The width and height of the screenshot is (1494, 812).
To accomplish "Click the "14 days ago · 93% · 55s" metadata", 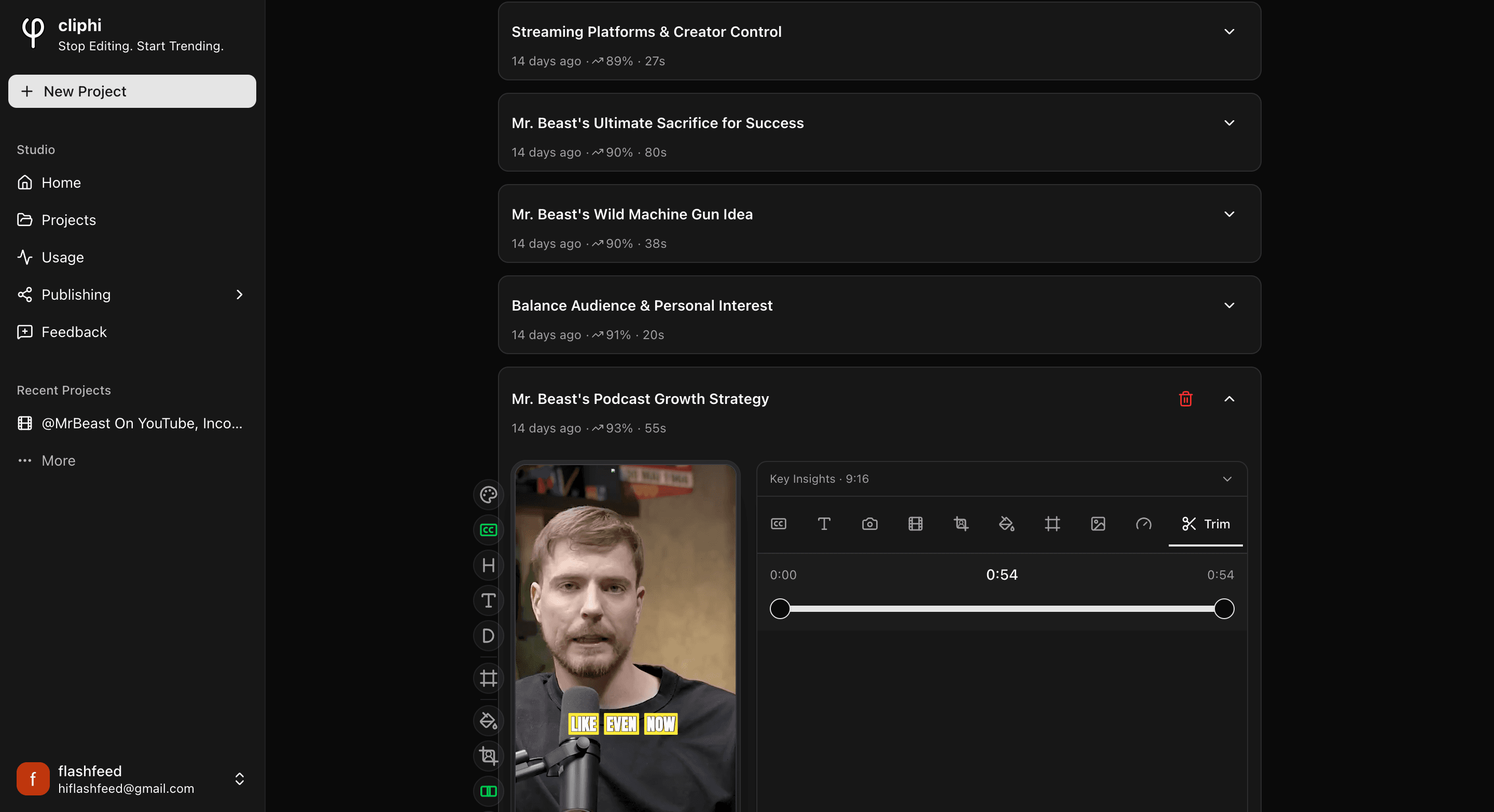I will point(589,428).
